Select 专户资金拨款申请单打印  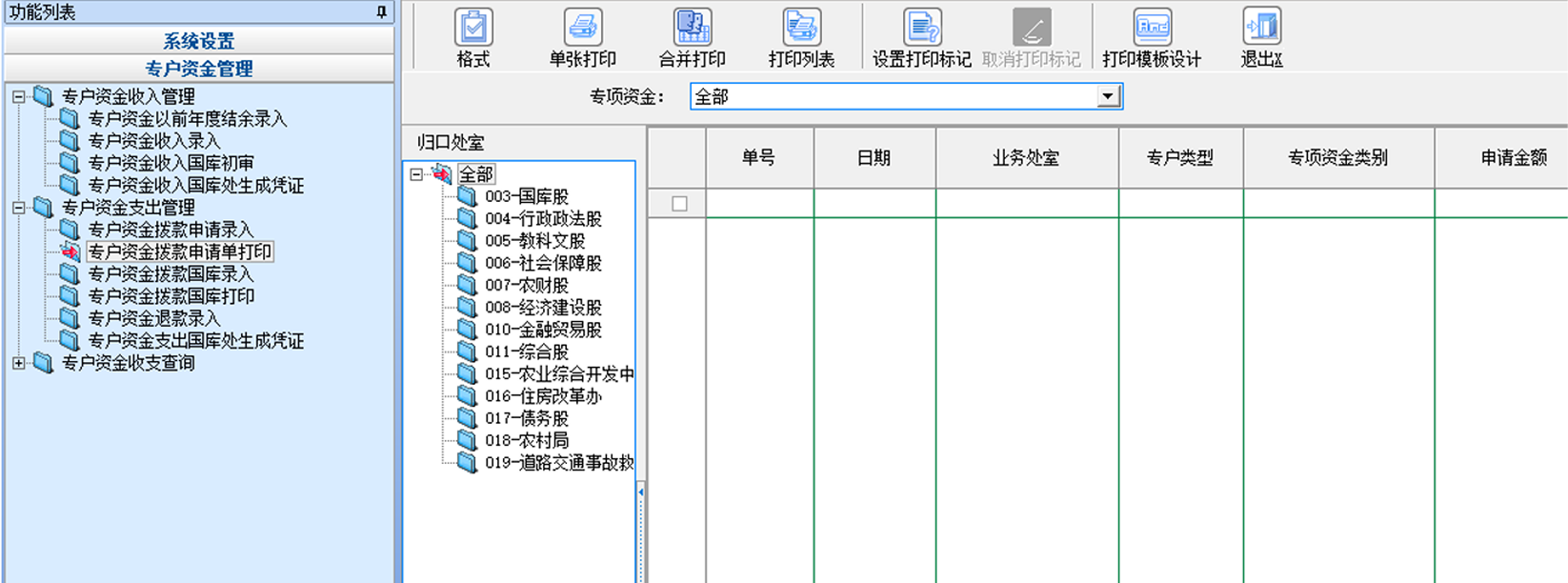[180, 251]
